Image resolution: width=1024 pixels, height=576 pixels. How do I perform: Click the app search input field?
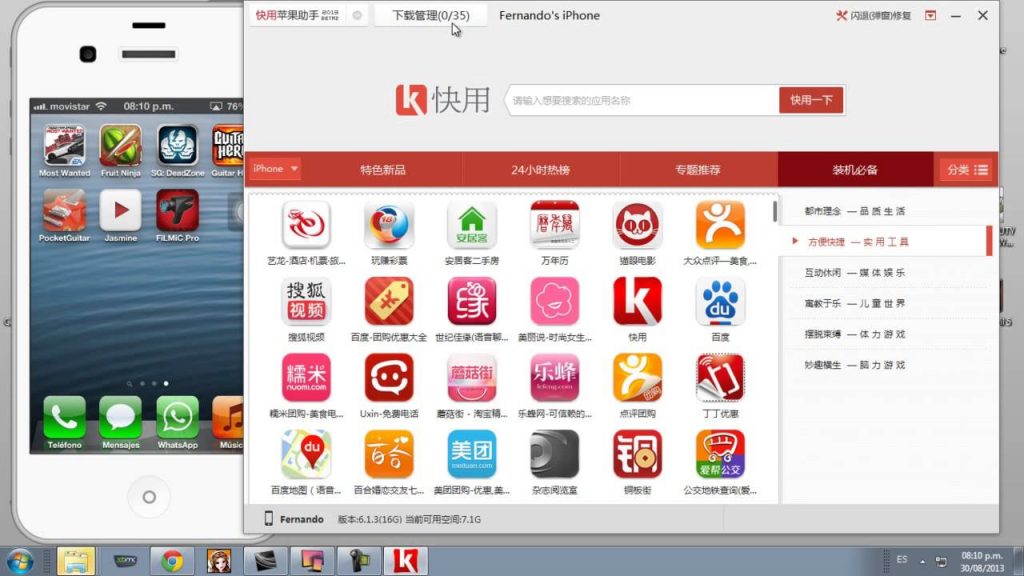[643, 101]
